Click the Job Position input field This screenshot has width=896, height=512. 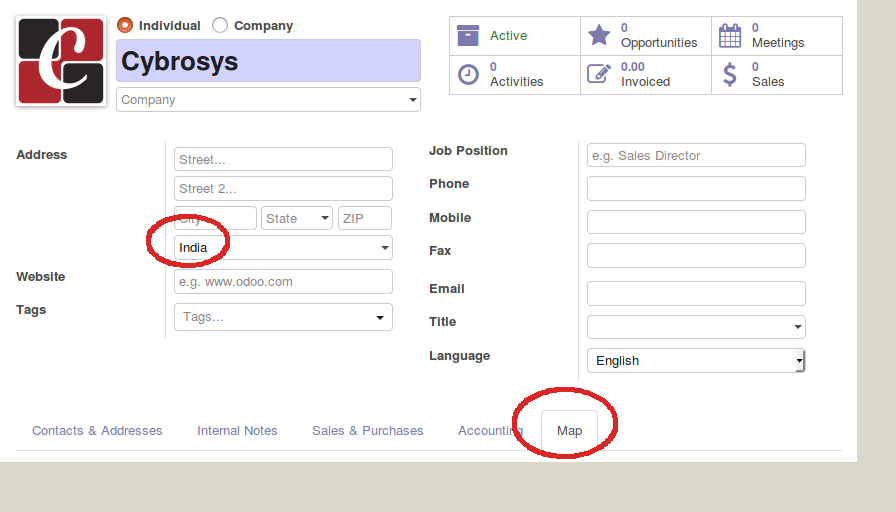696,155
